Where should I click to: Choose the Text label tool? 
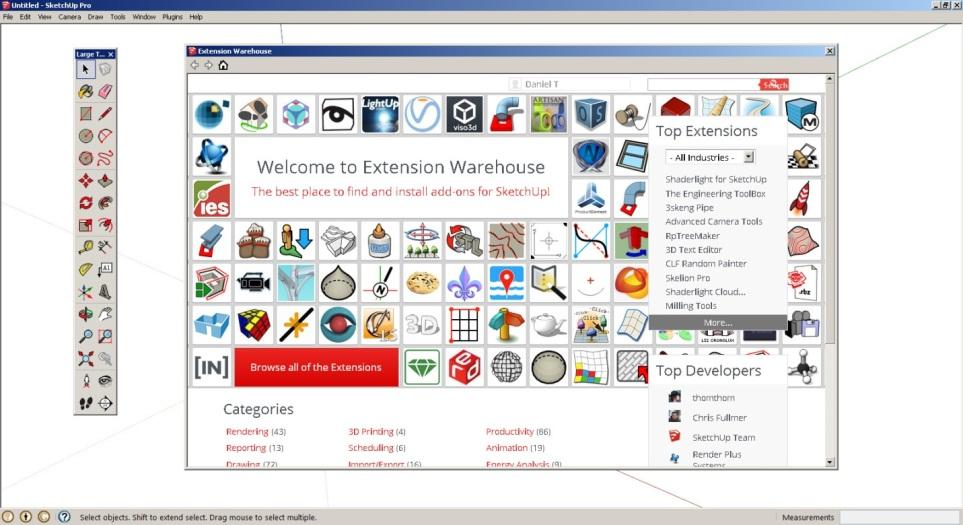click(x=105, y=269)
